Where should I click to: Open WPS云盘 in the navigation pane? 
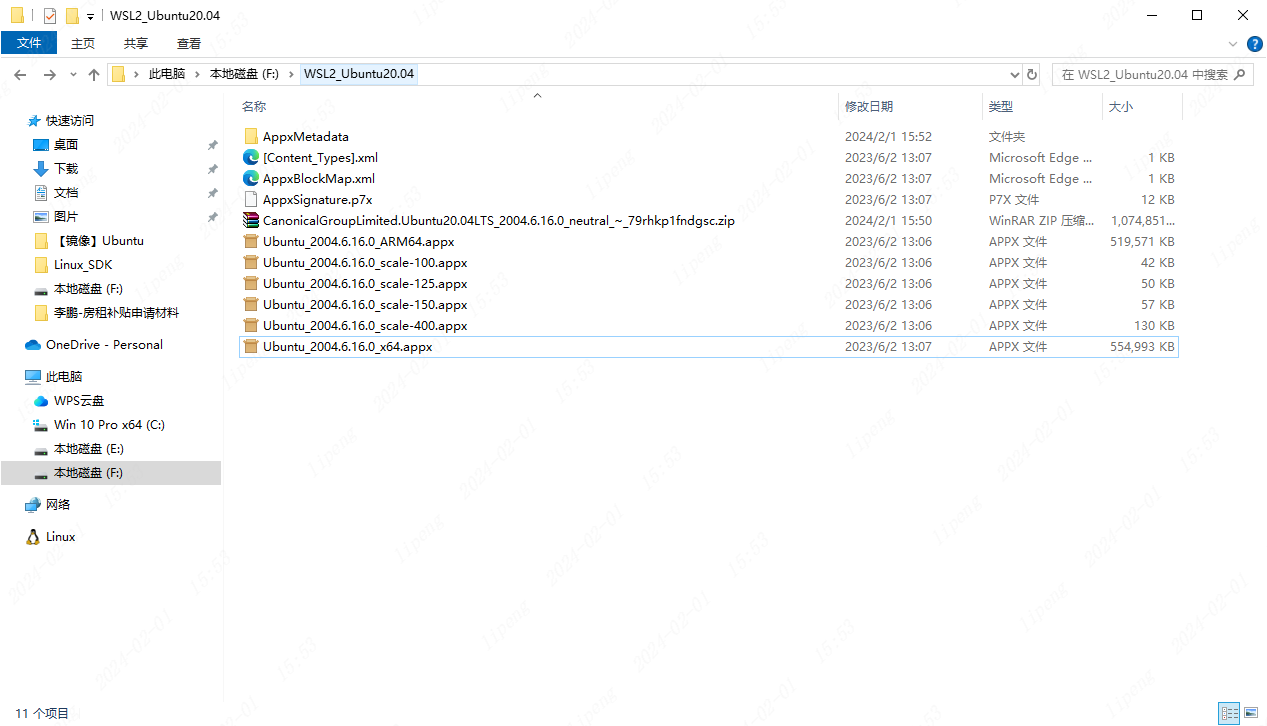click(x=79, y=400)
